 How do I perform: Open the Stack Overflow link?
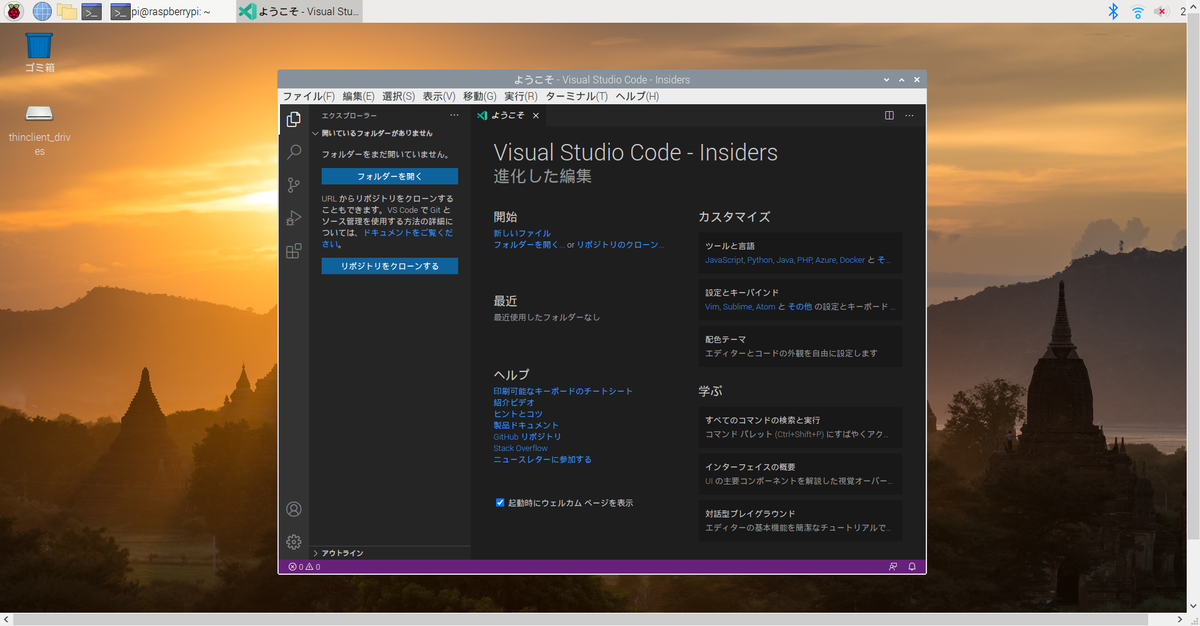[x=520, y=448]
